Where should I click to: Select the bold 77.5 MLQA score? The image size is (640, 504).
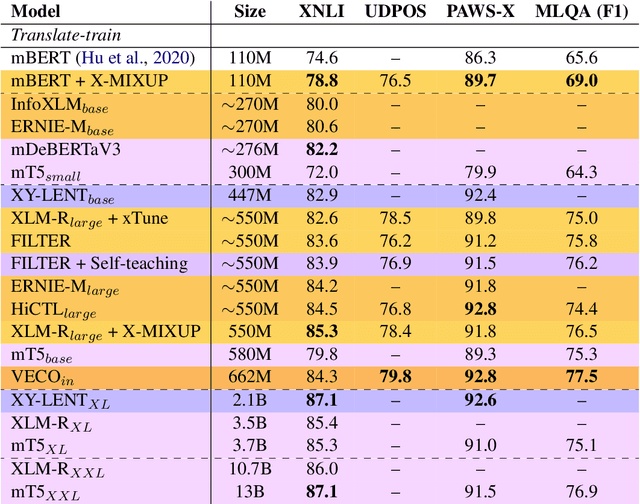(584, 377)
